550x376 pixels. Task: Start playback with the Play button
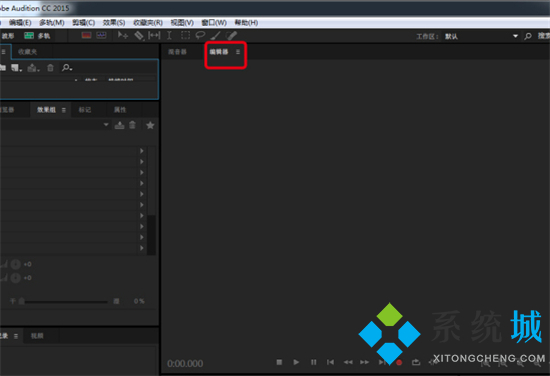(296, 362)
